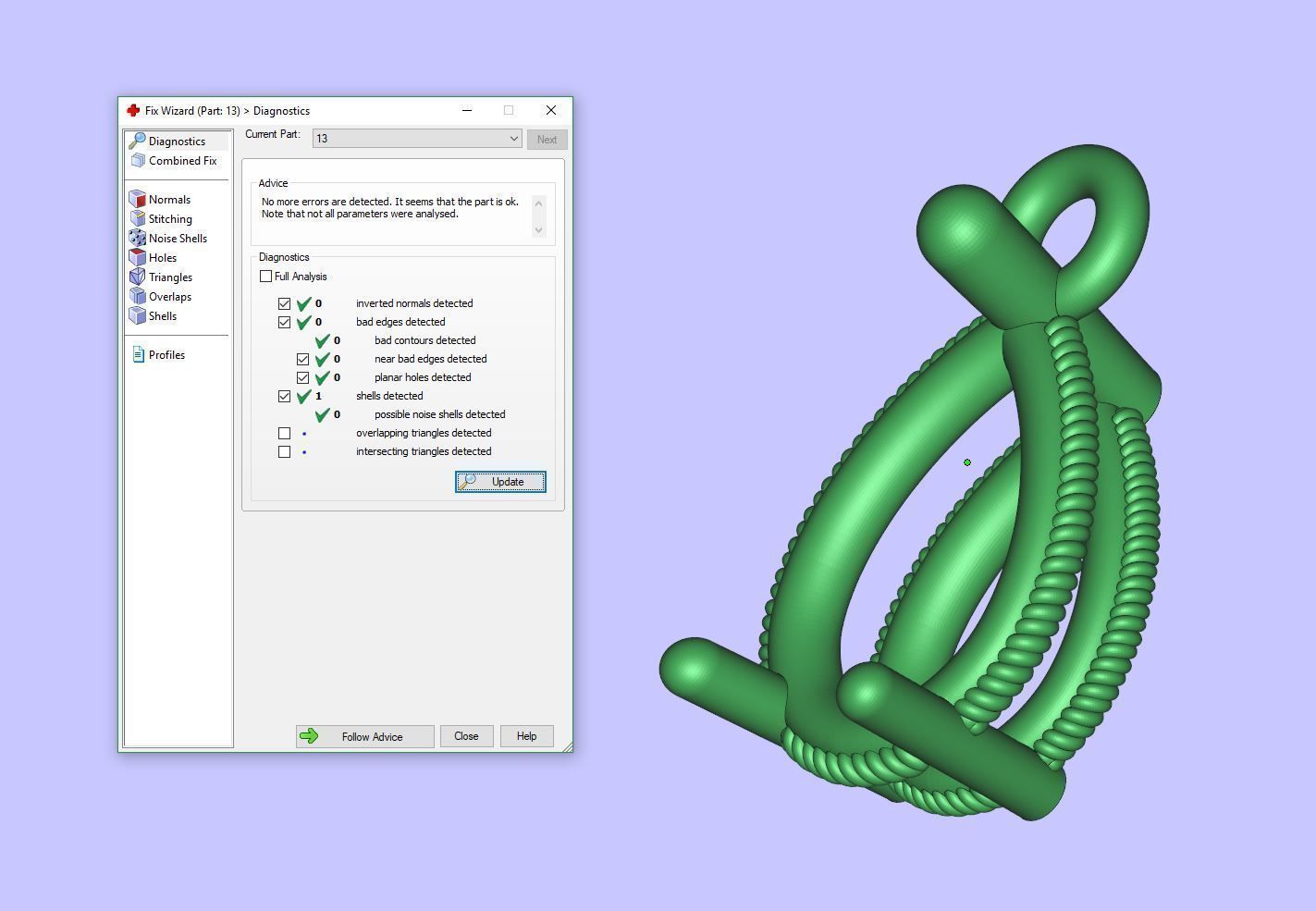Go to the Noise Shells page label
The image size is (1316, 911).
[x=178, y=239]
